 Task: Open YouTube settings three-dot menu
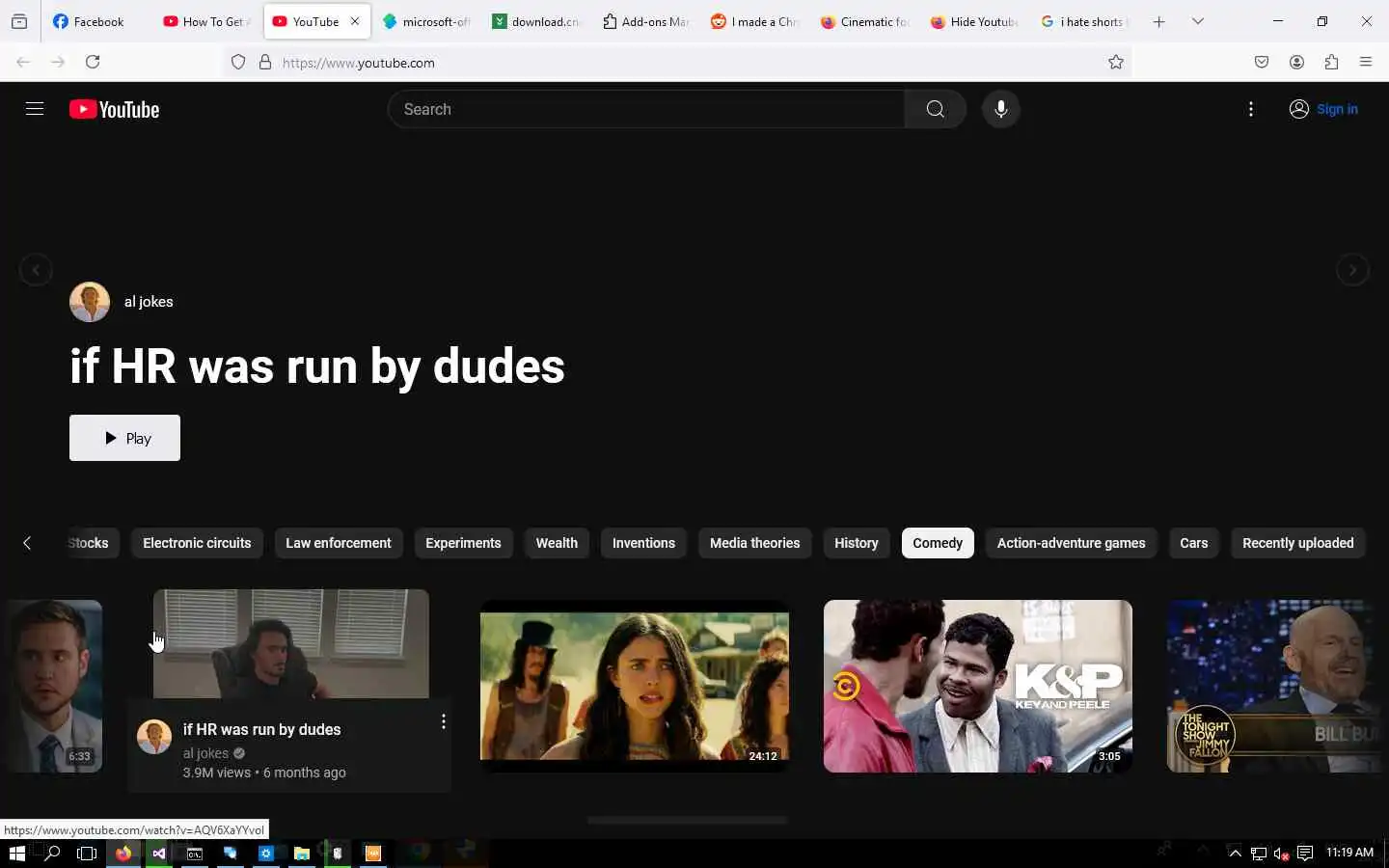point(1251,109)
